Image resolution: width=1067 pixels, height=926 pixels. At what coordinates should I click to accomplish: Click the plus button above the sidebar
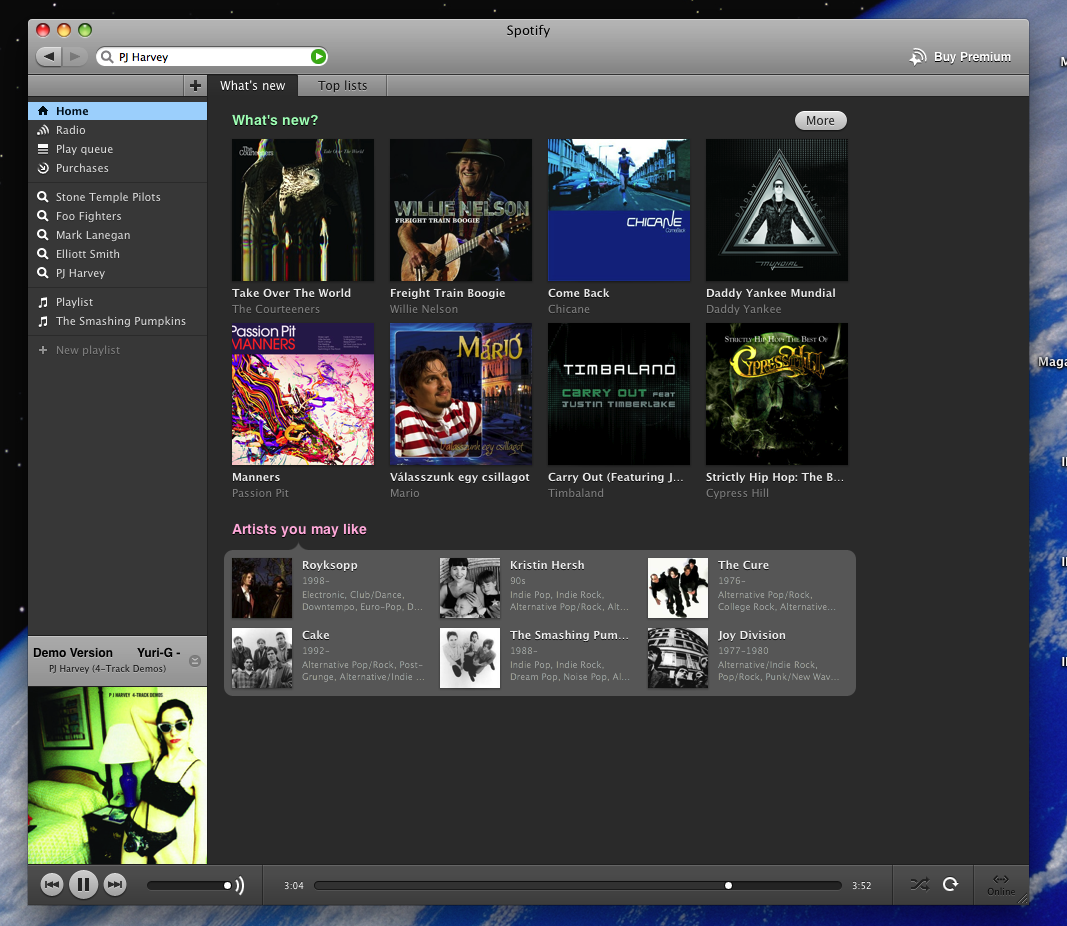pyautogui.click(x=195, y=86)
